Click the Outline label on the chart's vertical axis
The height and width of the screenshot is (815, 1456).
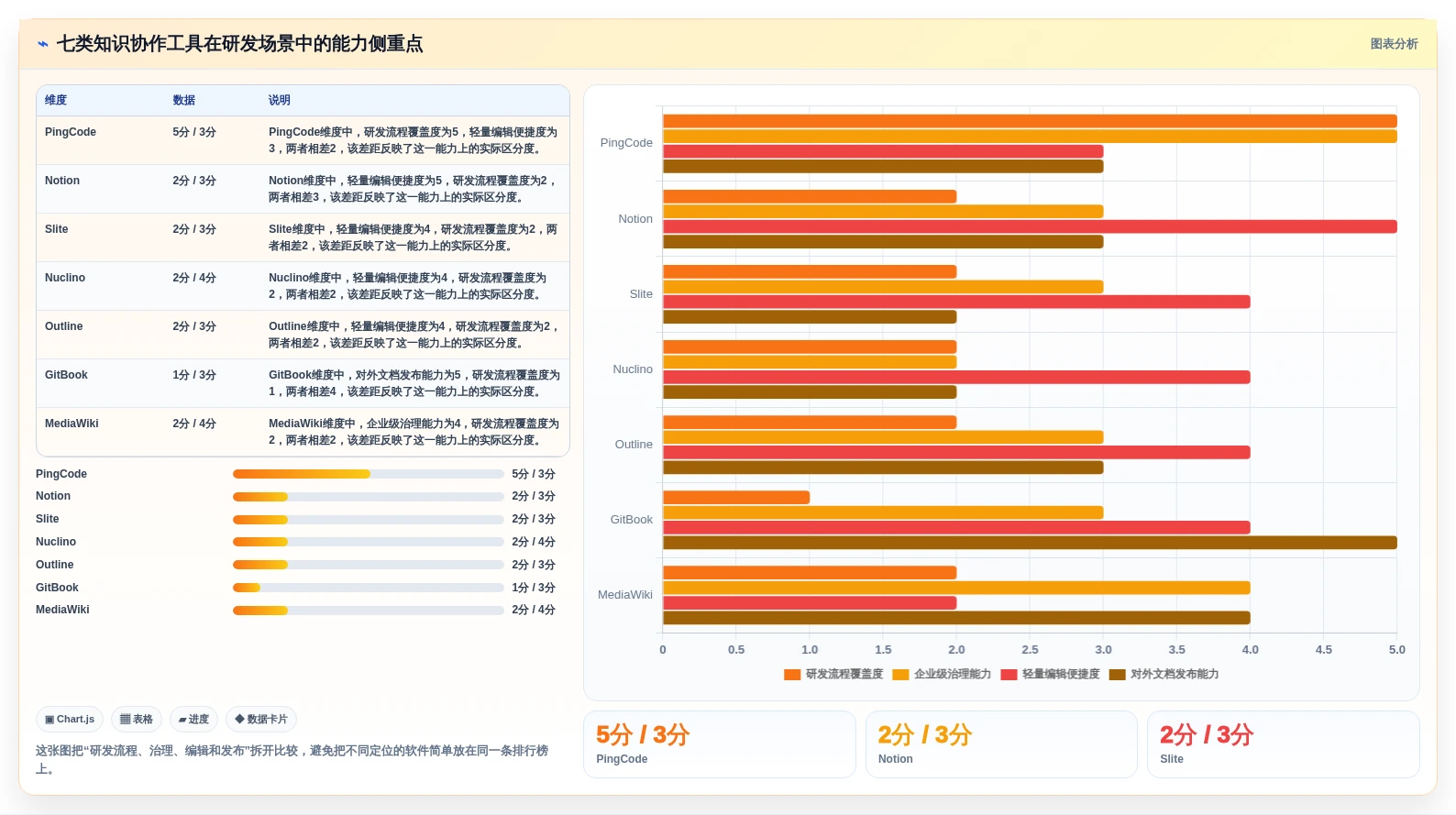pos(634,445)
